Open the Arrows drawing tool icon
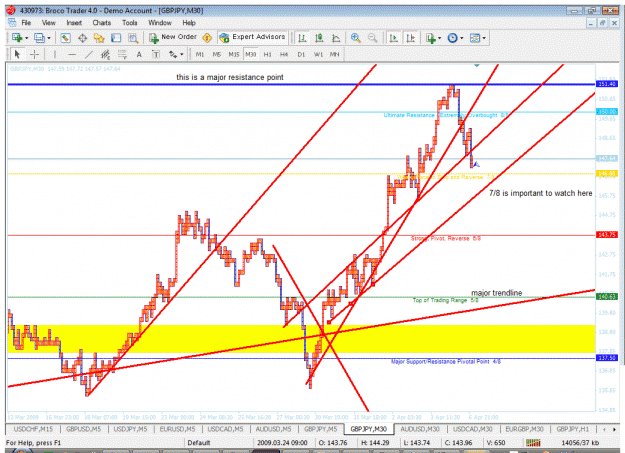 tap(173, 54)
